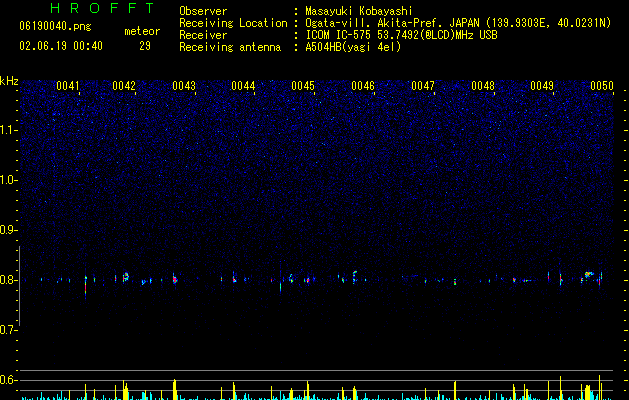This screenshot has height=400, width=629.
Task: Click the 0.6 kHz axis label
Action: (x=9, y=380)
